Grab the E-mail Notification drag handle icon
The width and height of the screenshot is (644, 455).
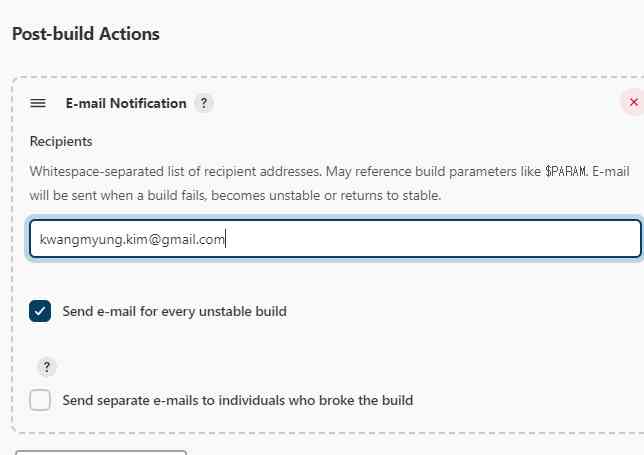tap(38, 103)
